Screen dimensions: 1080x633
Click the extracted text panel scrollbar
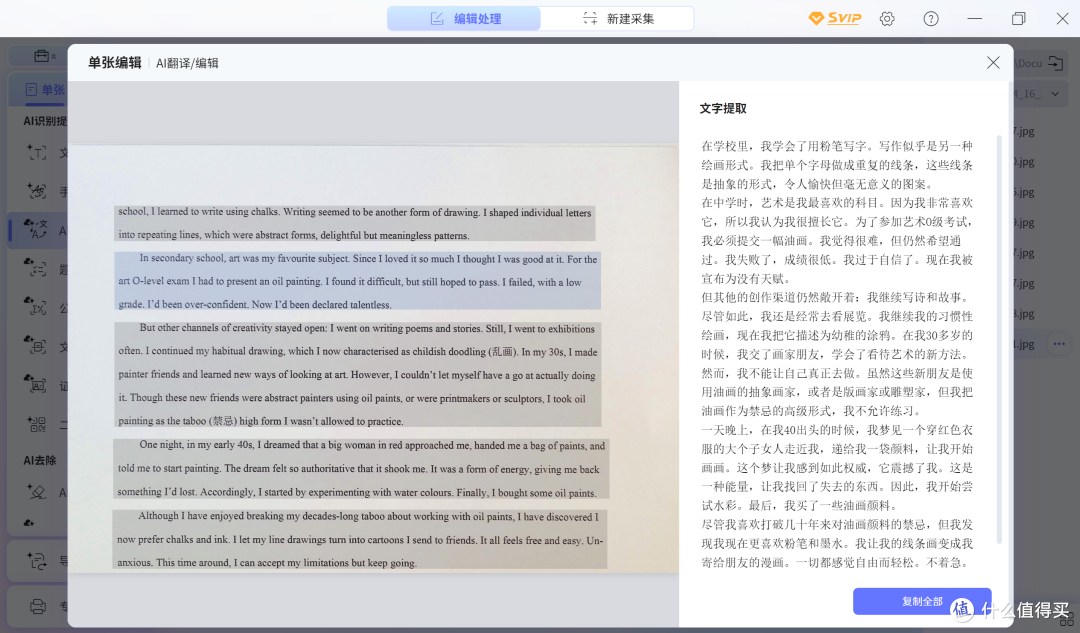[999, 340]
